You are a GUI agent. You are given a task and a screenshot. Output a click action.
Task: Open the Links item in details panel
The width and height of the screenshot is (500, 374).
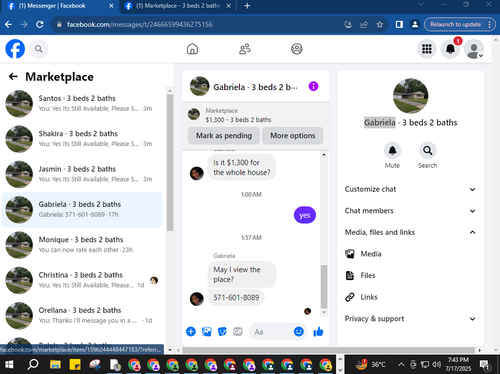pos(410,297)
